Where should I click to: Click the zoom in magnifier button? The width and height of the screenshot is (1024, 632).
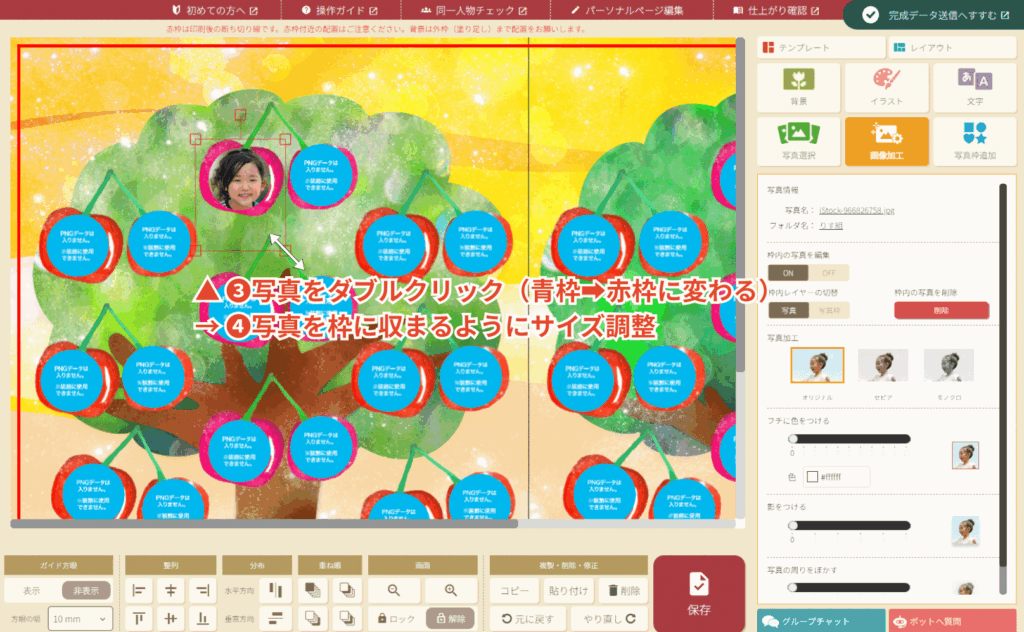(451, 591)
